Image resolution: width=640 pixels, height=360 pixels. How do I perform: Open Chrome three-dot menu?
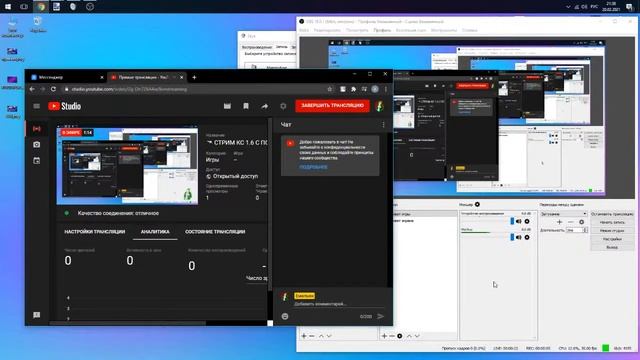385,89
